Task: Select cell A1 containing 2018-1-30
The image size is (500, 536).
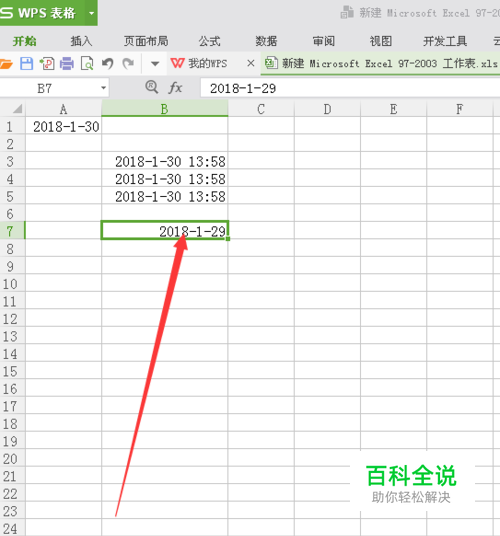Action: [x=63, y=126]
